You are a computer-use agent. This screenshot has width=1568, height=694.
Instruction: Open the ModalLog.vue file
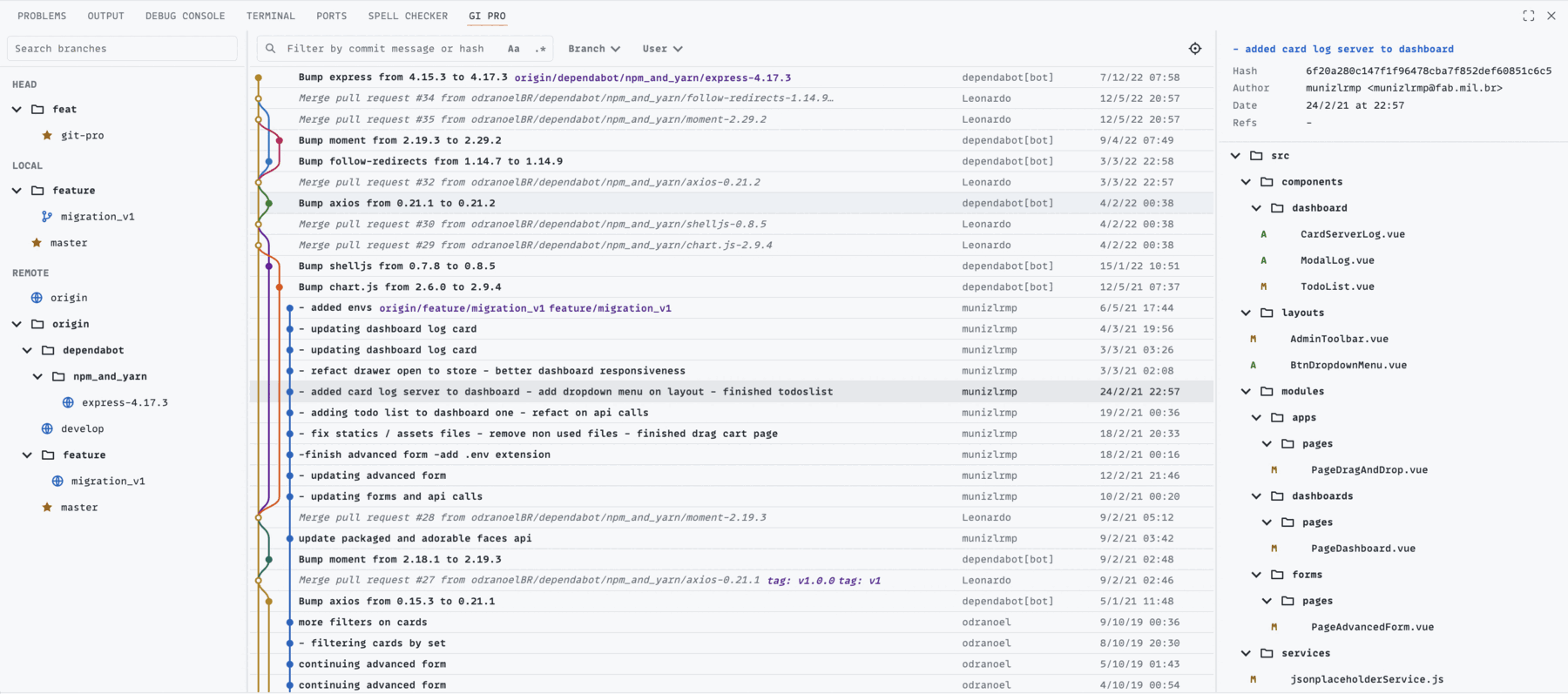[x=1337, y=260]
